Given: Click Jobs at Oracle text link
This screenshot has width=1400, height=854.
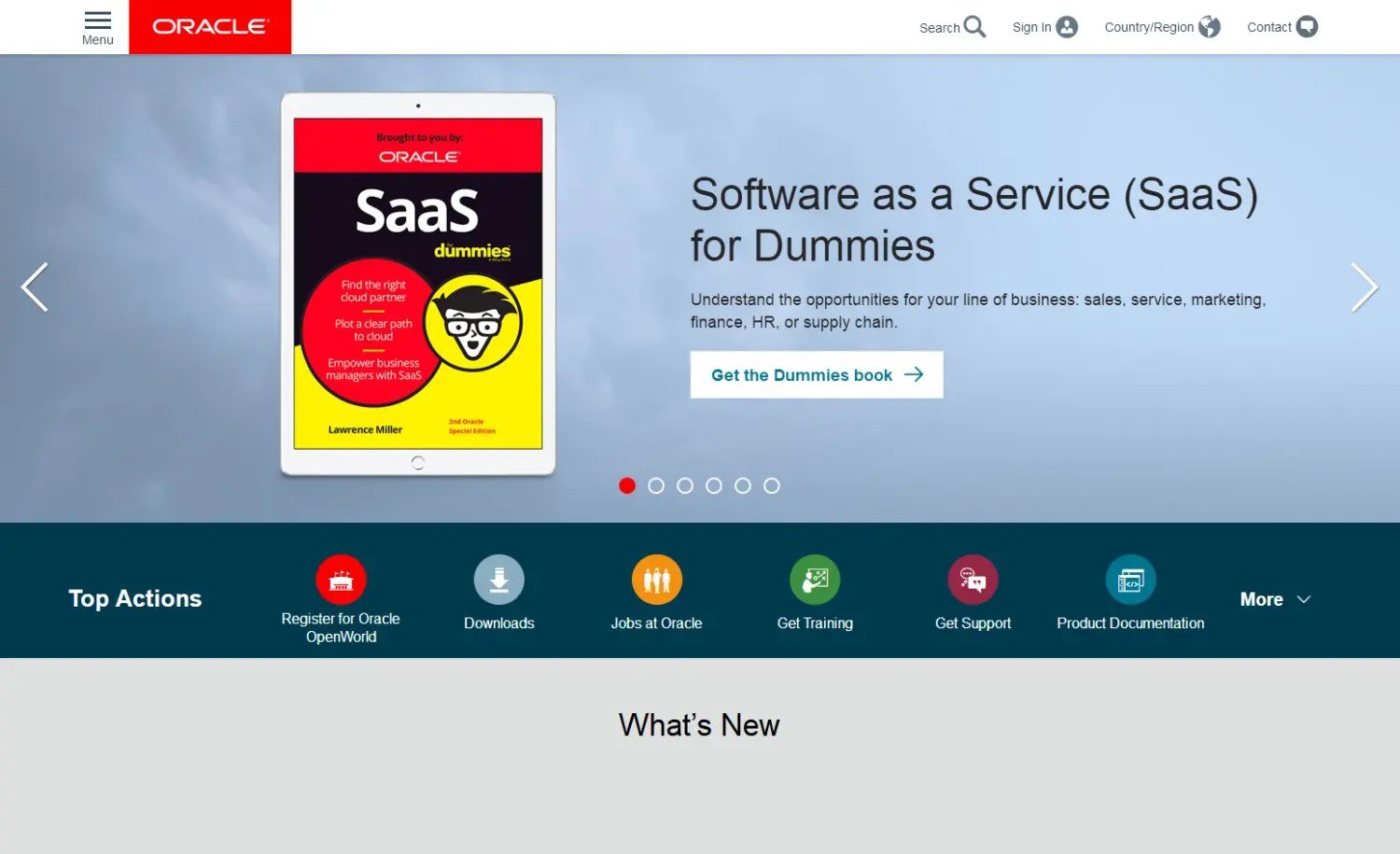Looking at the screenshot, I should 656,623.
